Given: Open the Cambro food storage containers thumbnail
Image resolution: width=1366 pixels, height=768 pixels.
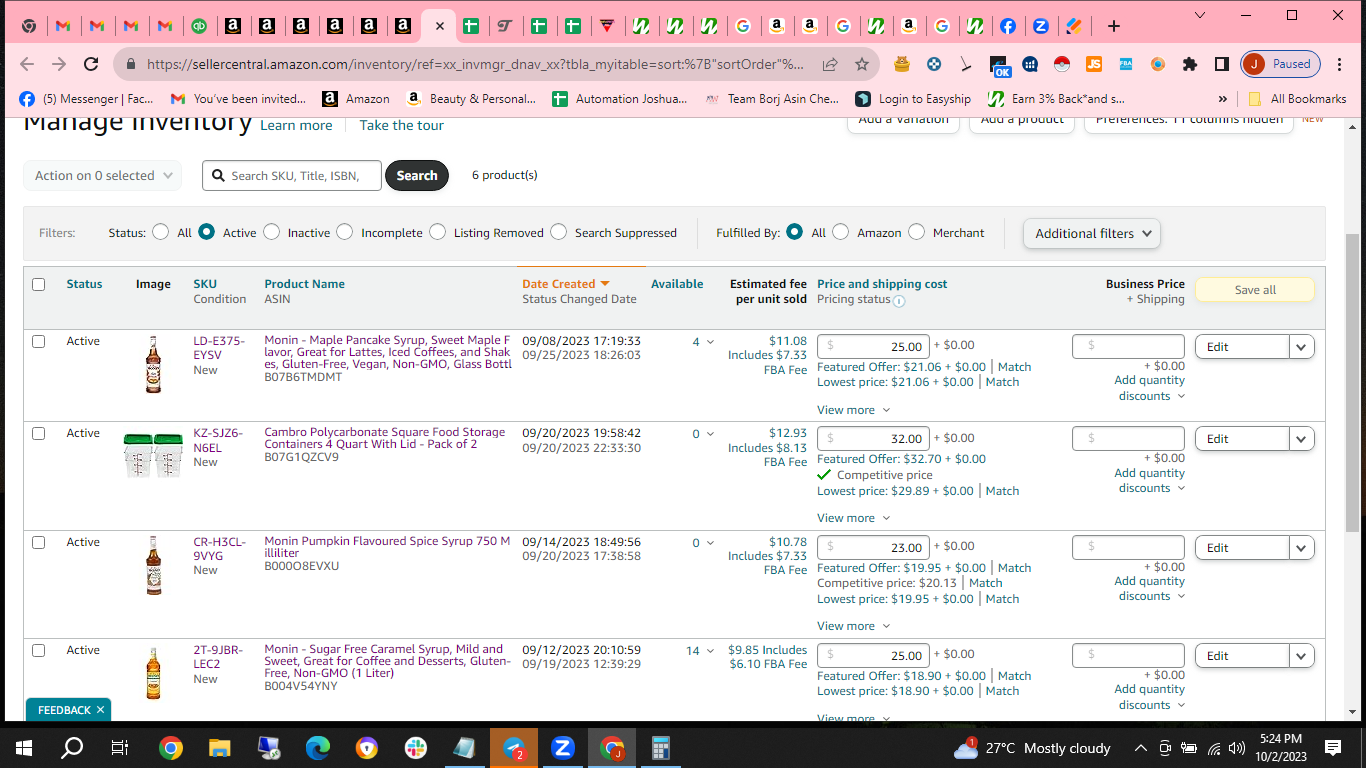Looking at the screenshot, I should [x=153, y=454].
